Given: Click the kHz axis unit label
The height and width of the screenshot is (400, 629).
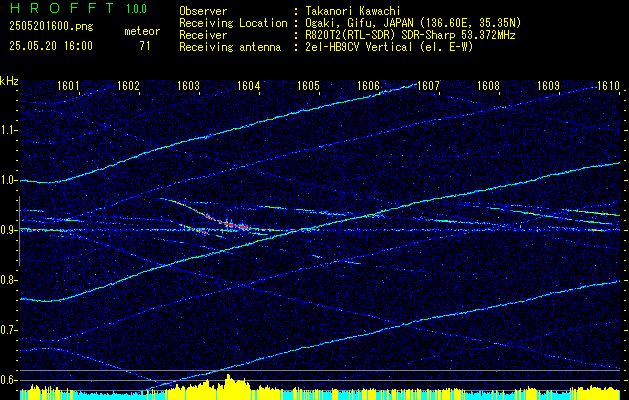Looking at the screenshot, I should click(9, 81).
